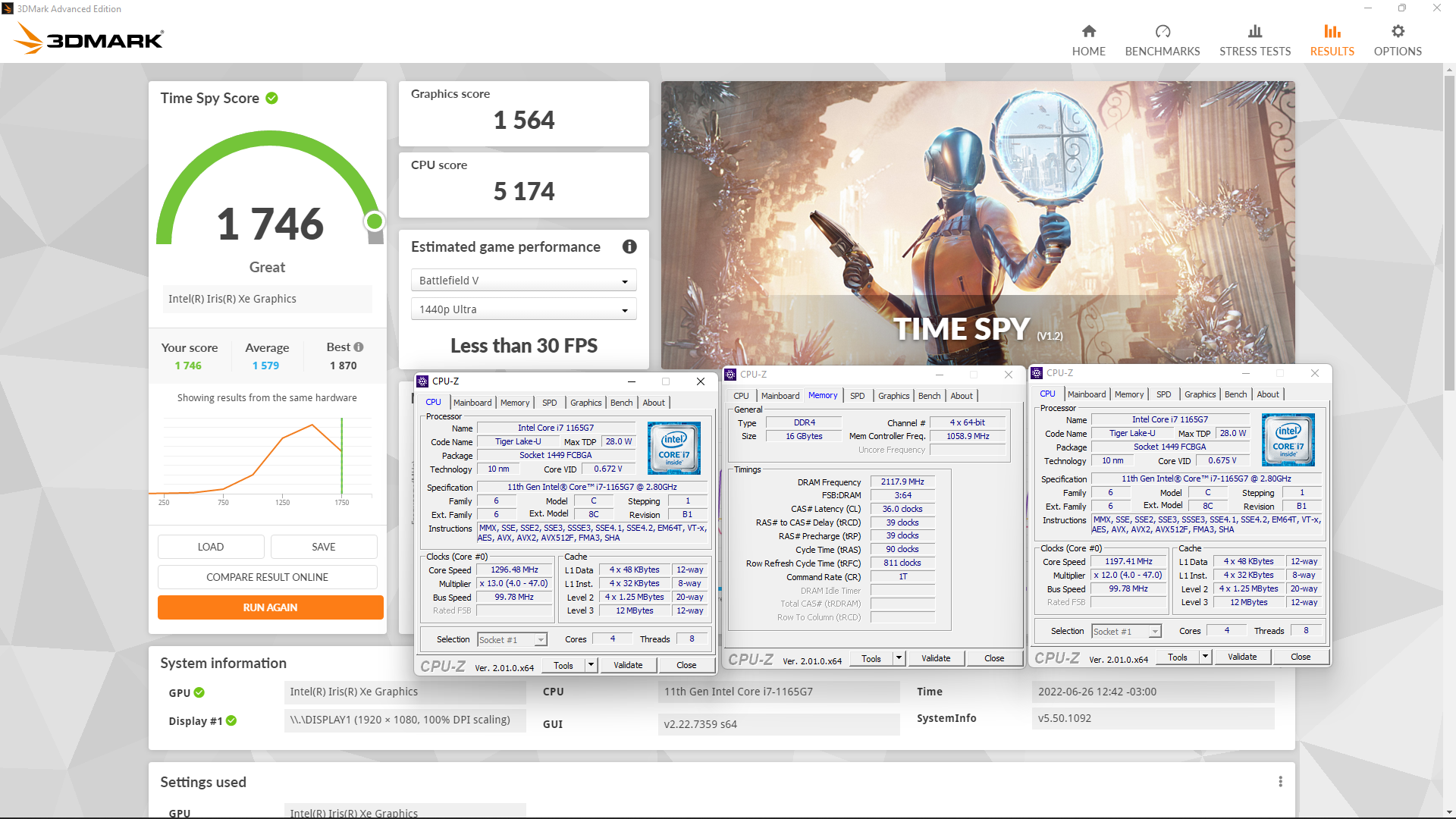Viewport: 1456px width, 819px height.
Task: Click the Multiplier field in left CPU-Z
Action: click(x=513, y=584)
